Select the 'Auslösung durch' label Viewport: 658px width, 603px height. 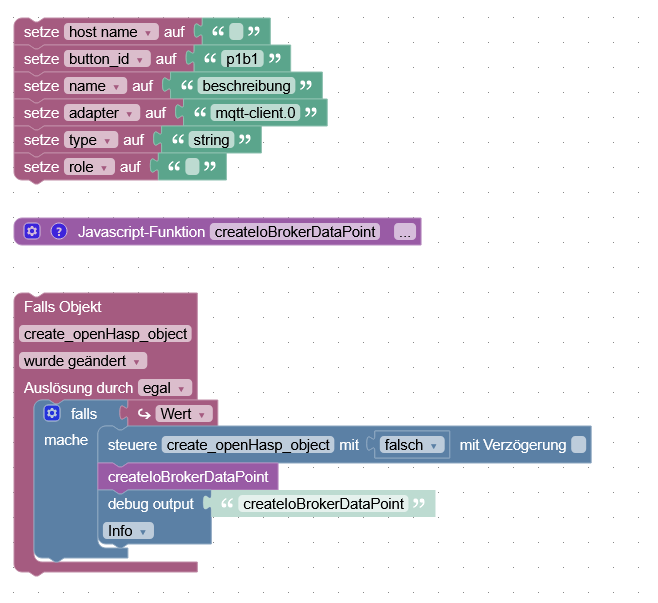coord(78,388)
